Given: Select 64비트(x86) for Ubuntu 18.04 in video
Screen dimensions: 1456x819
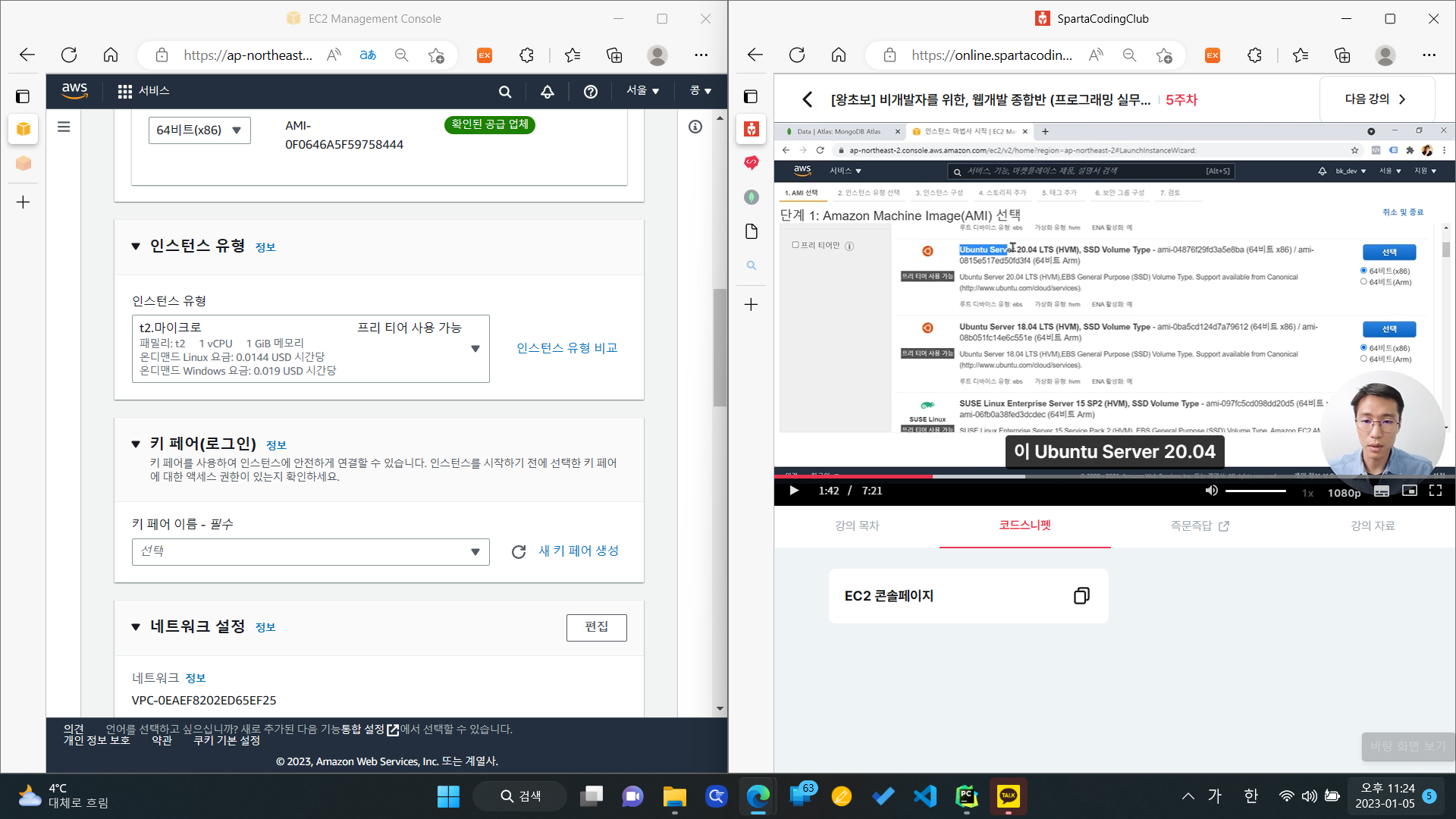Looking at the screenshot, I should [1363, 348].
